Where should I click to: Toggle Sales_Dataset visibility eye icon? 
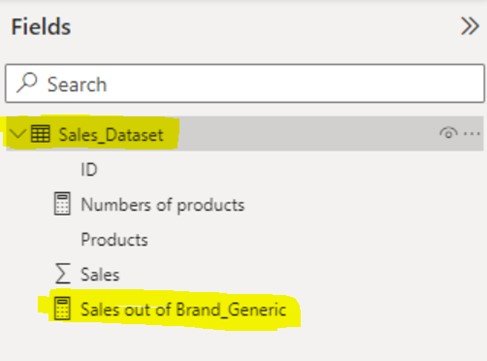coord(448,133)
